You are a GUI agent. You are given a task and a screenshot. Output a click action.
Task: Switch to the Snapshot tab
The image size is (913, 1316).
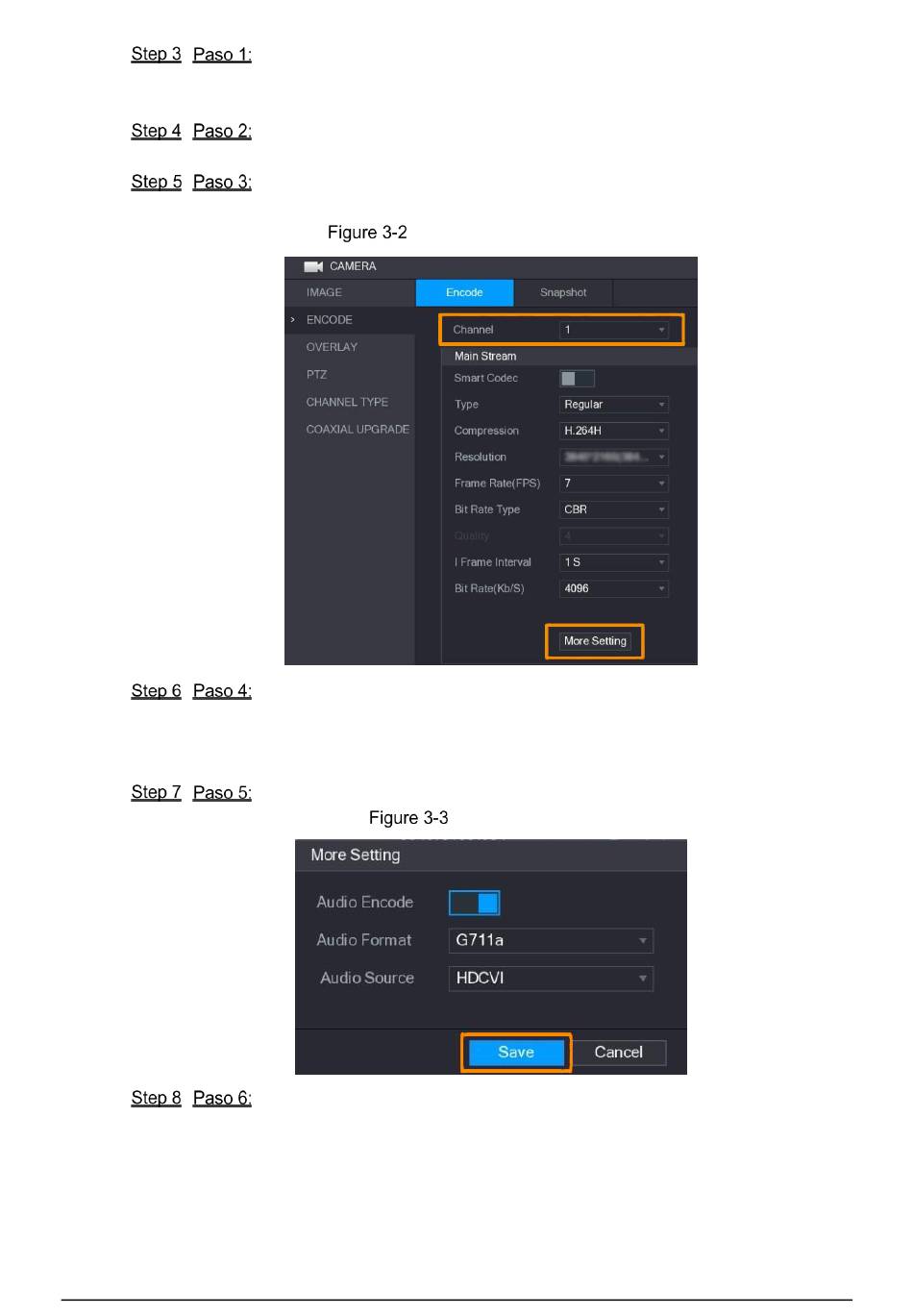point(563,292)
